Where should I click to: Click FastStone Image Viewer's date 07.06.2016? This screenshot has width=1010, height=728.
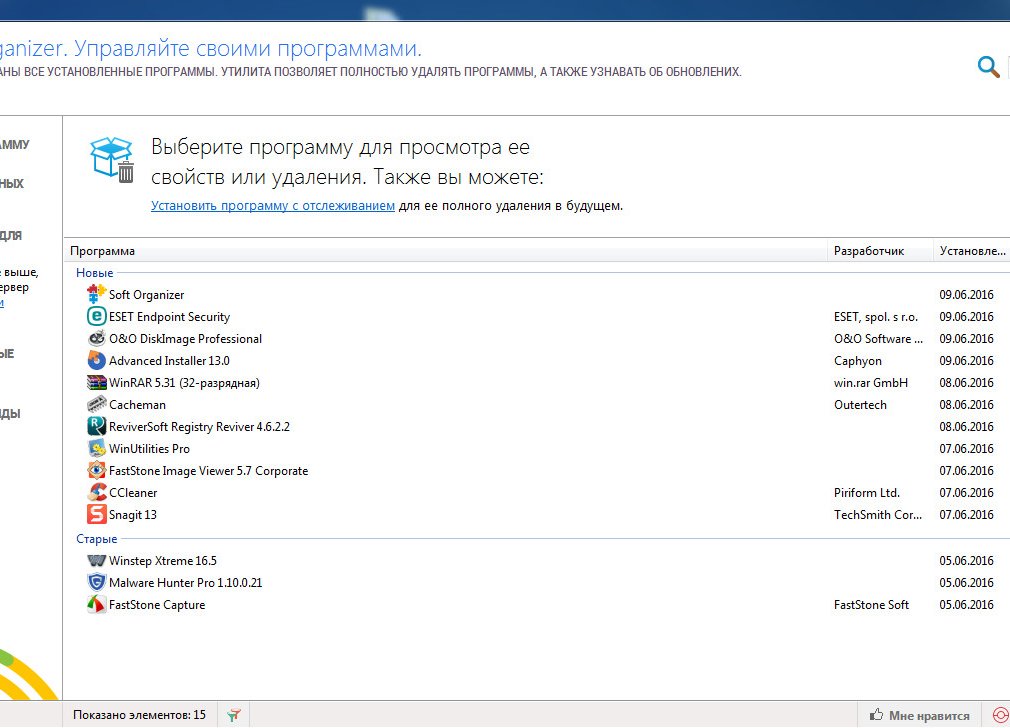coord(966,470)
